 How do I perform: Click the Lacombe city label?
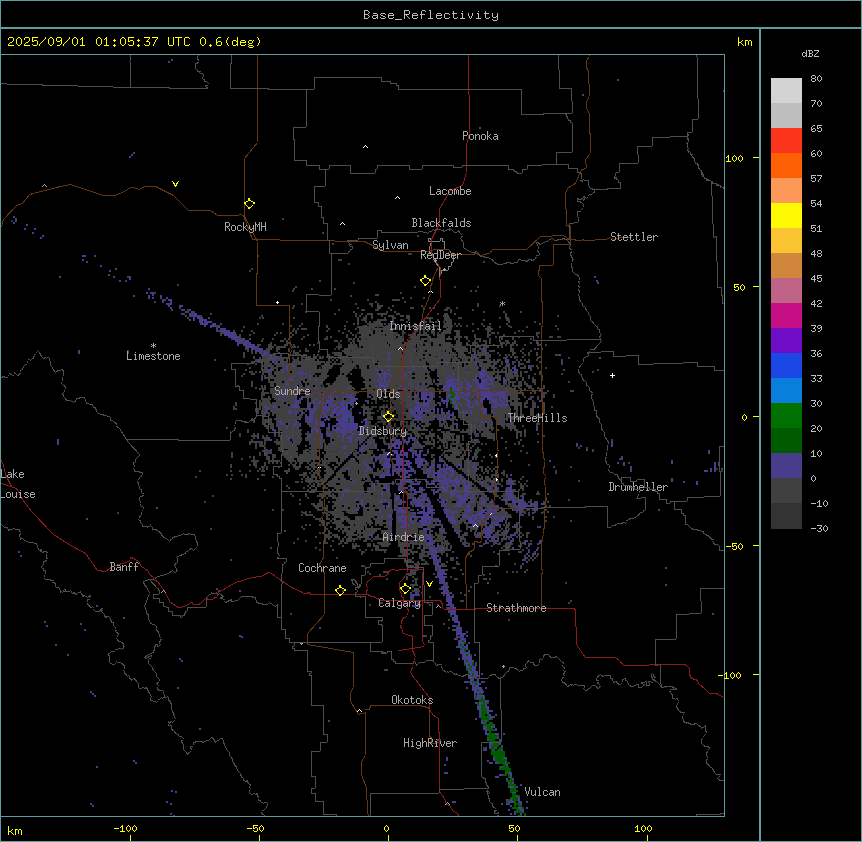tap(450, 191)
